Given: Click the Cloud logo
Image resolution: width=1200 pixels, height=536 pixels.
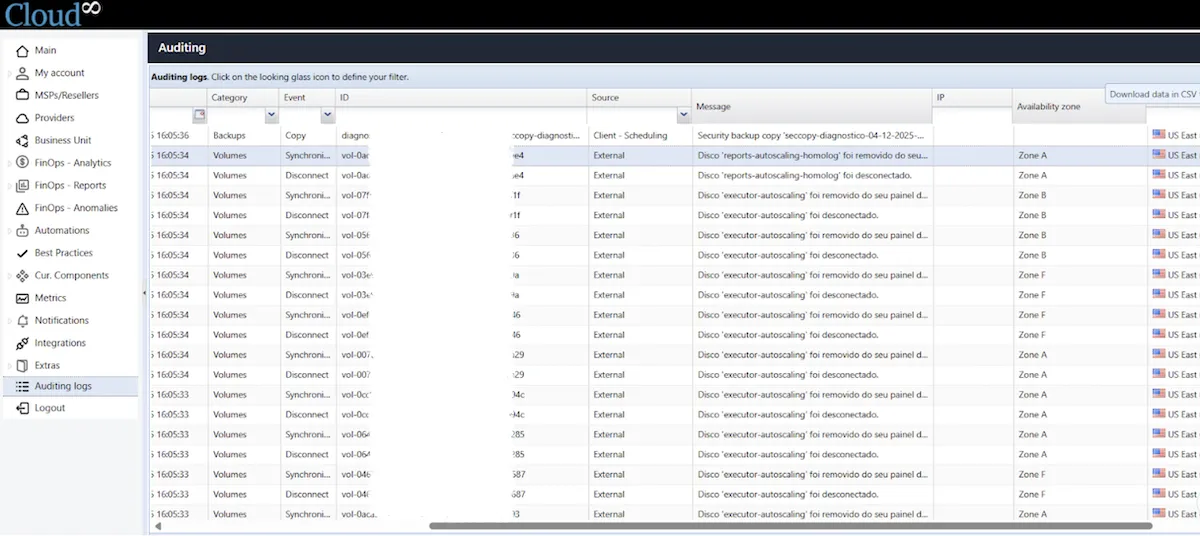Looking at the screenshot, I should click(52, 13).
